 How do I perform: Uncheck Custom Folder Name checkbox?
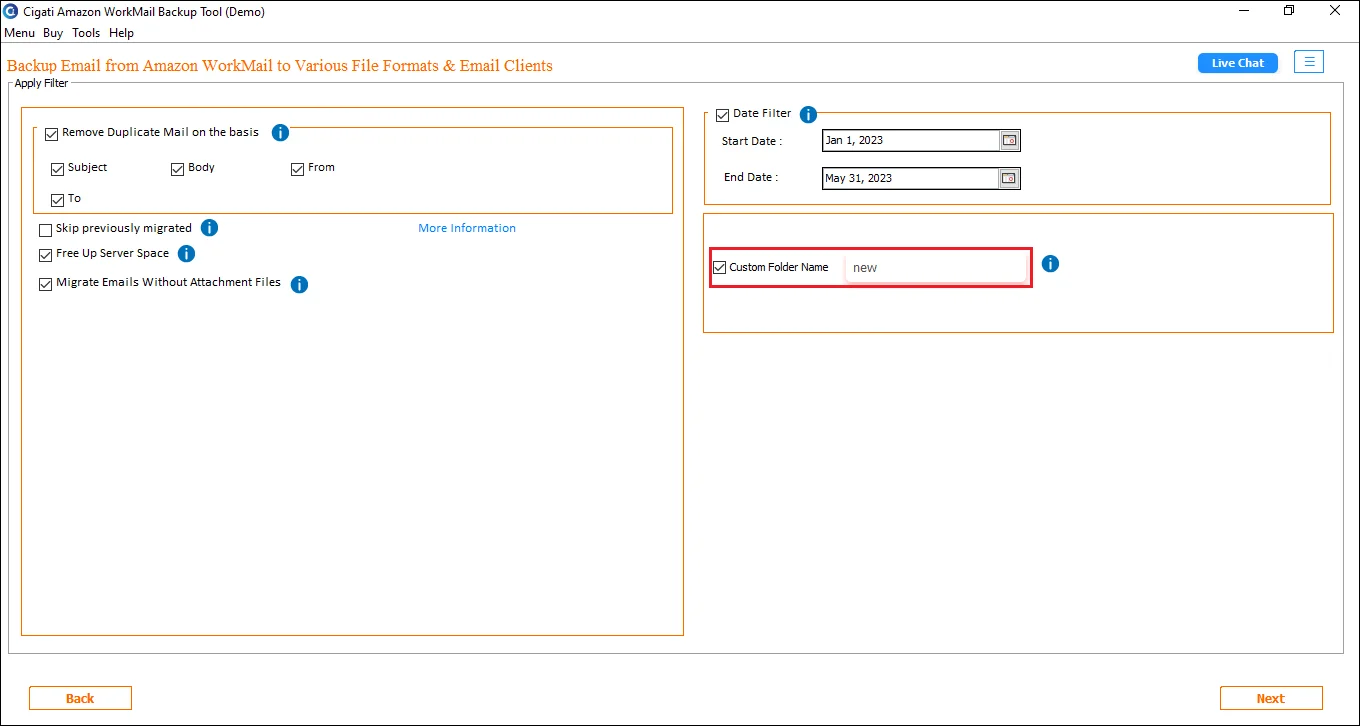pos(719,267)
